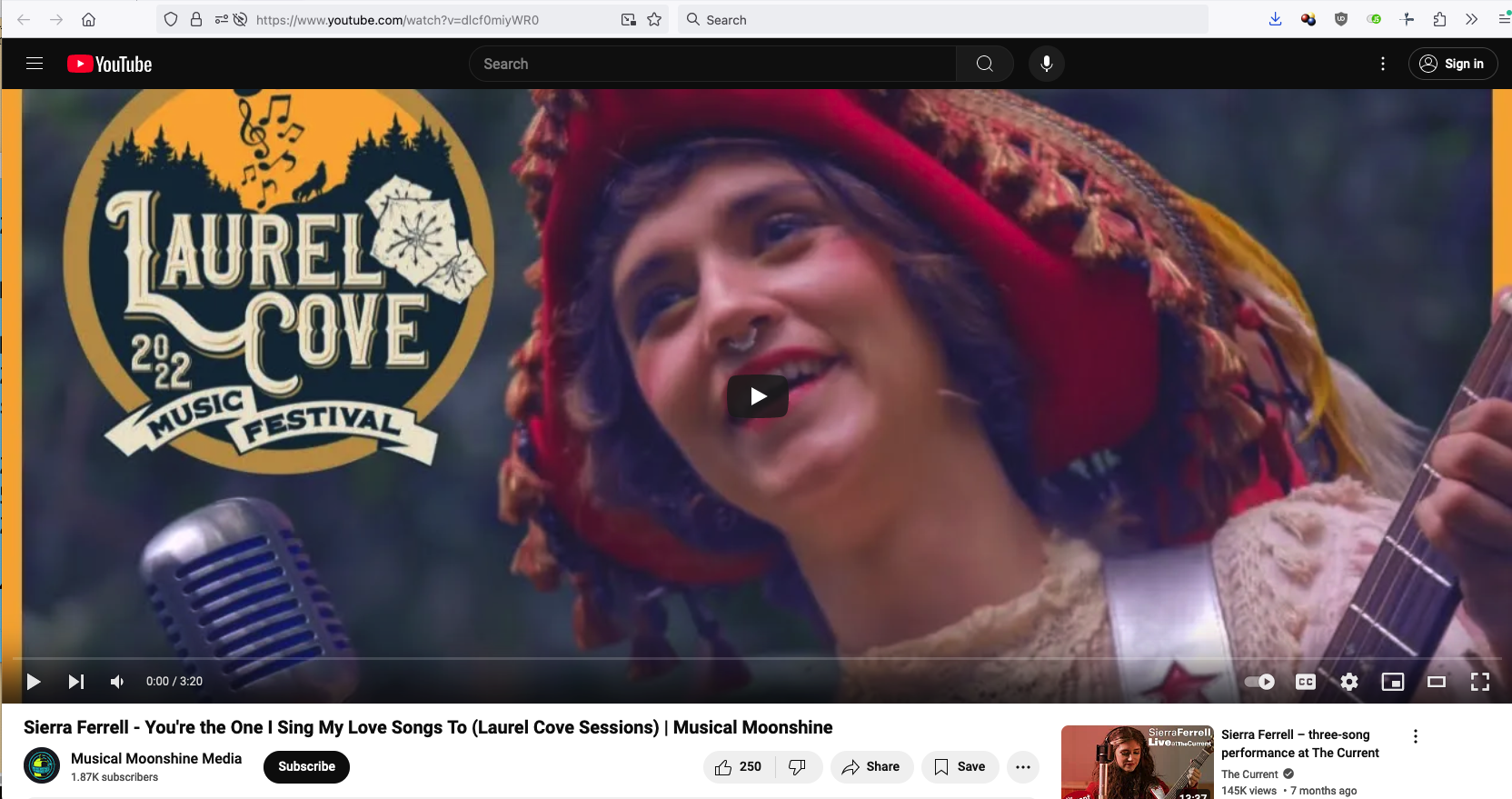Share this video
The height and width of the screenshot is (799, 1512).
[x=871, y=766]
